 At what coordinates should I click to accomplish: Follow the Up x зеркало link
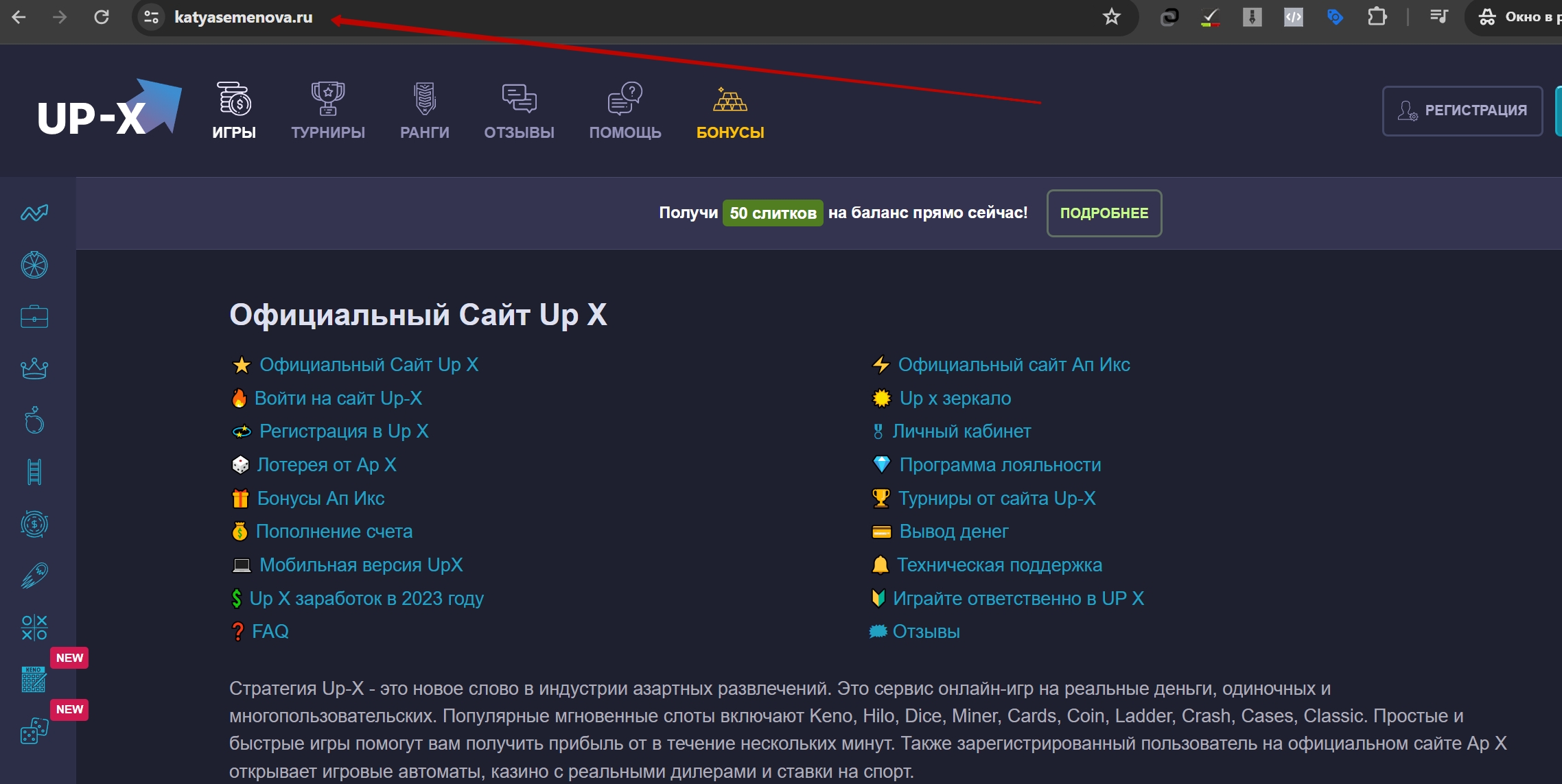(x=955, y=399)
